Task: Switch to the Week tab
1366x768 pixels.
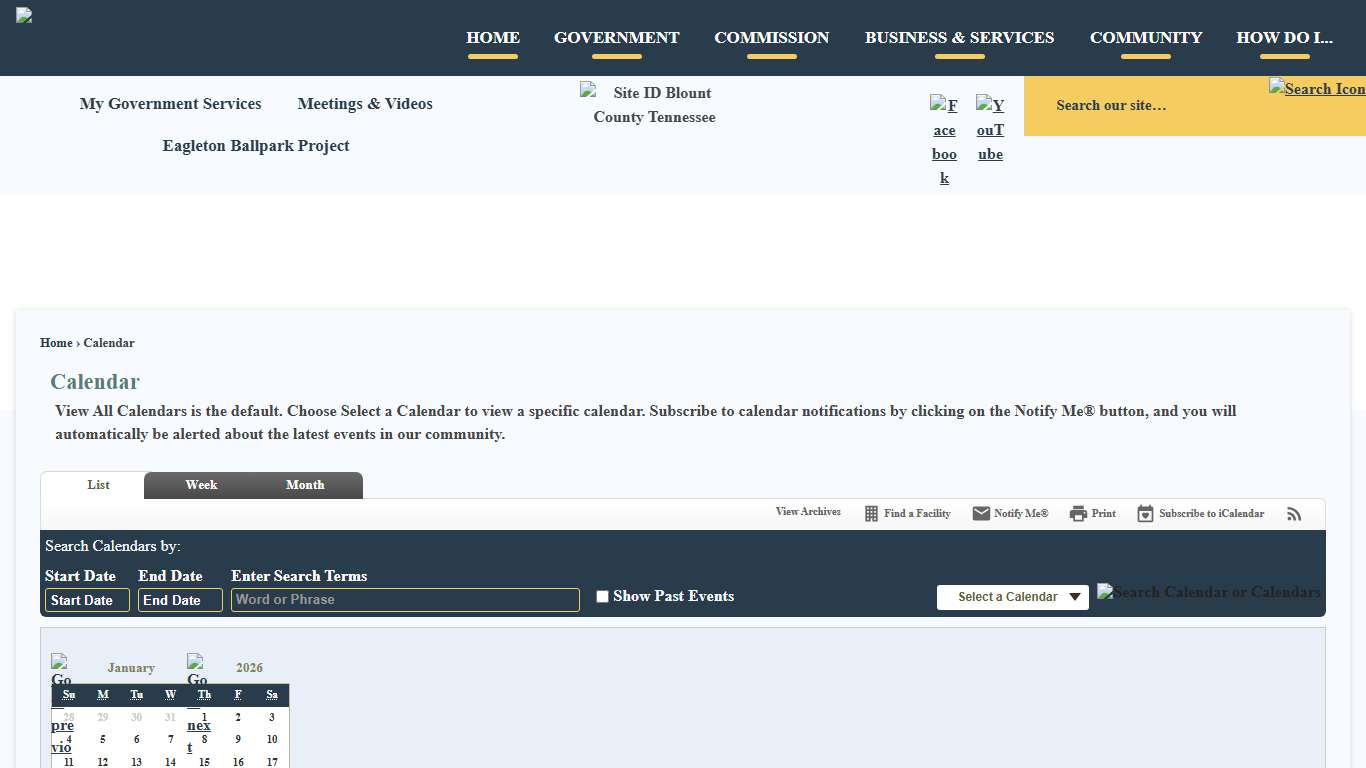Action: click(x=201, y=485)
